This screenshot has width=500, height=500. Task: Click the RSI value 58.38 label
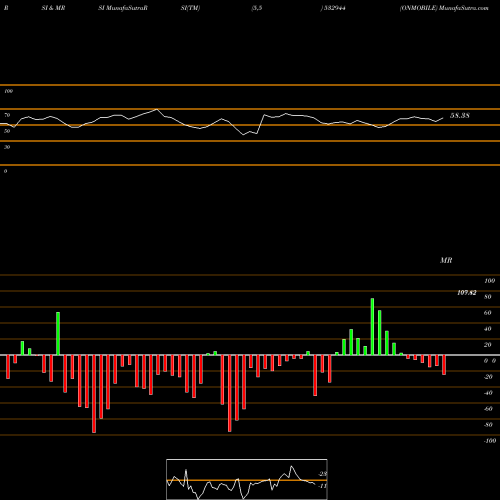point(460,115)
